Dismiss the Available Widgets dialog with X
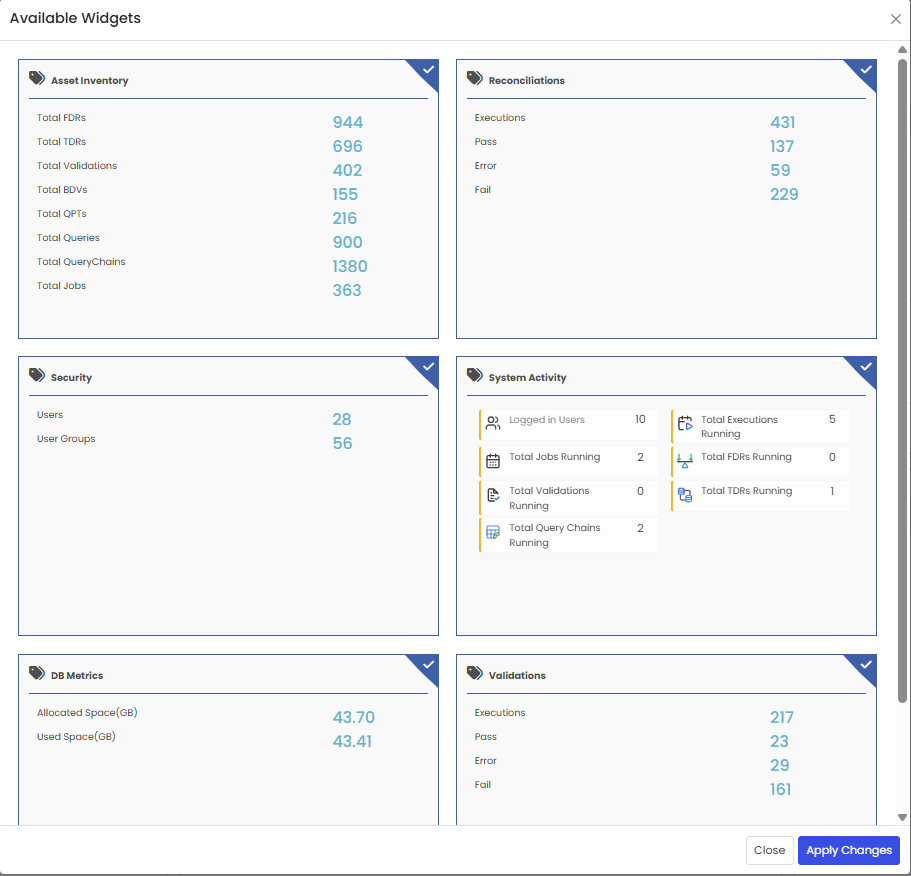This screenshot has width=911, height=876. (x=895, y=19)
